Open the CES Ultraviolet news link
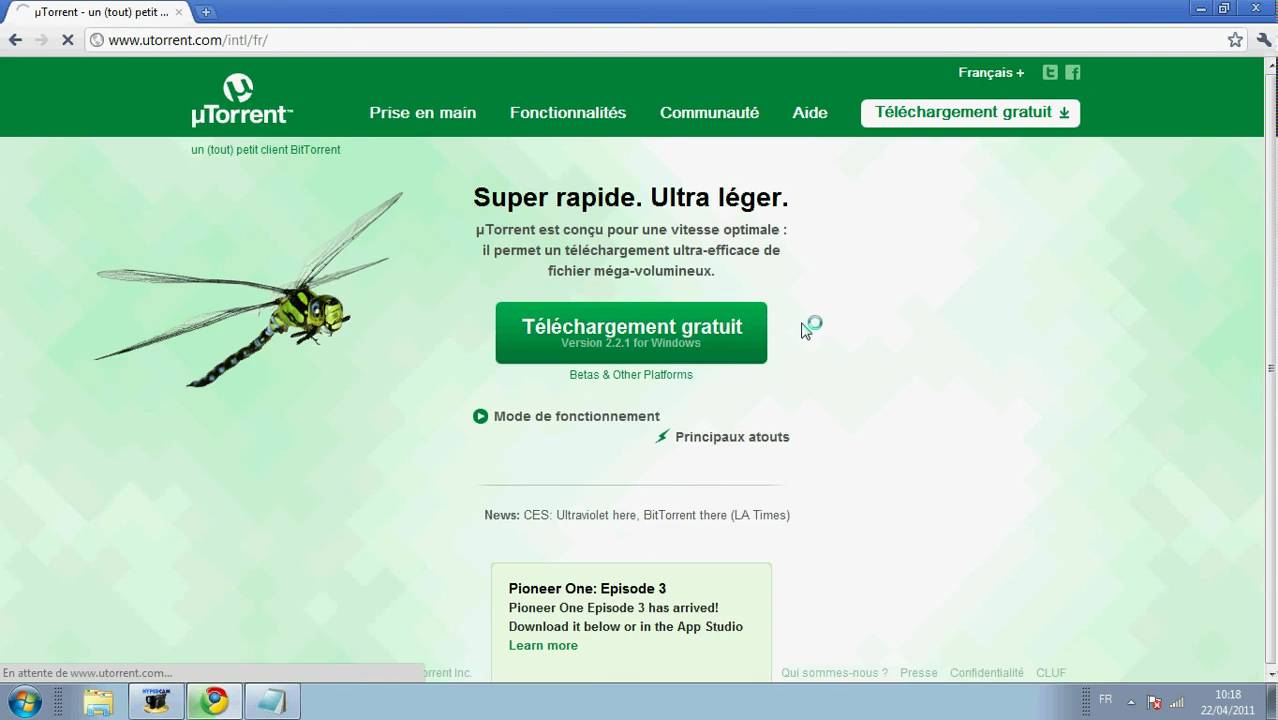Viewport: 1278px width, 720px height. [x=656, y=515]
